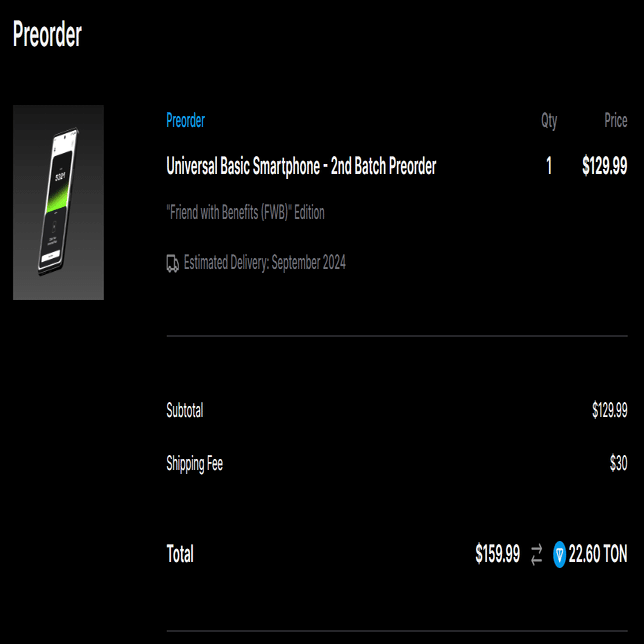Screen dimensions: 644x644
Task: Click the subtotal amount $129.99
Action: [610, 410]
